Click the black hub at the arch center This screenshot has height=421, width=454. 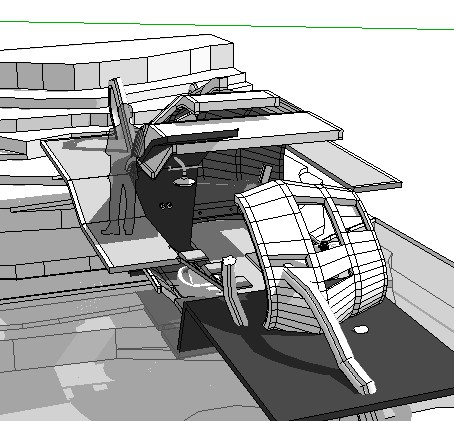click(x=323, y=246)
